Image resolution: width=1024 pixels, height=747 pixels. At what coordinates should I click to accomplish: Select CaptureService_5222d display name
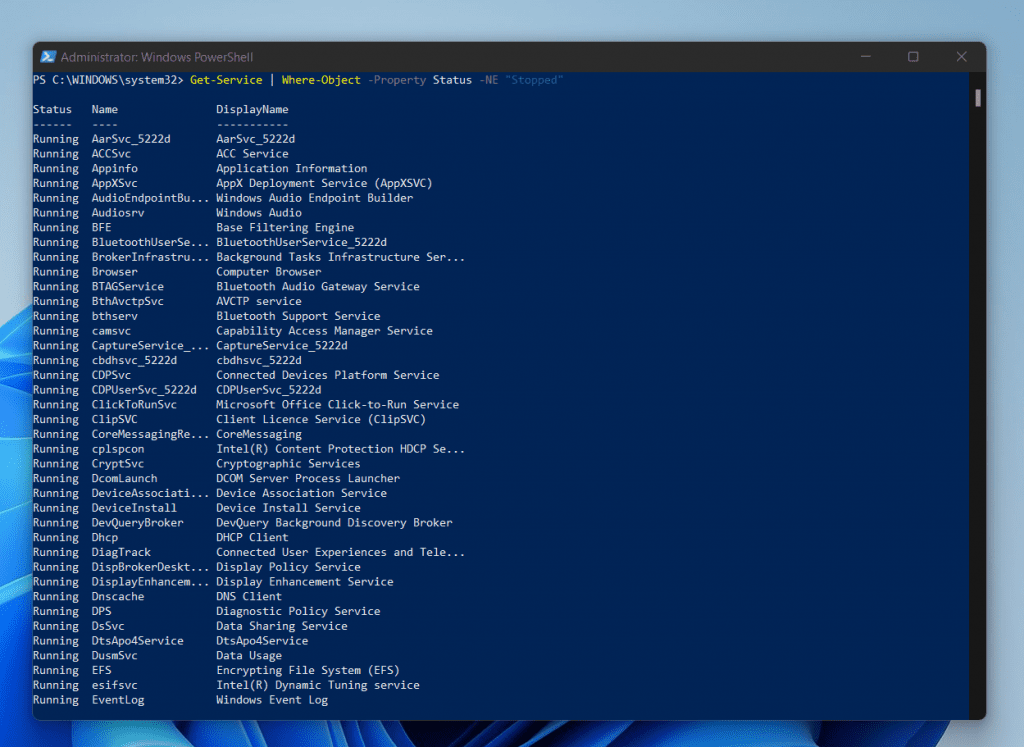click(x=281, y=345)
